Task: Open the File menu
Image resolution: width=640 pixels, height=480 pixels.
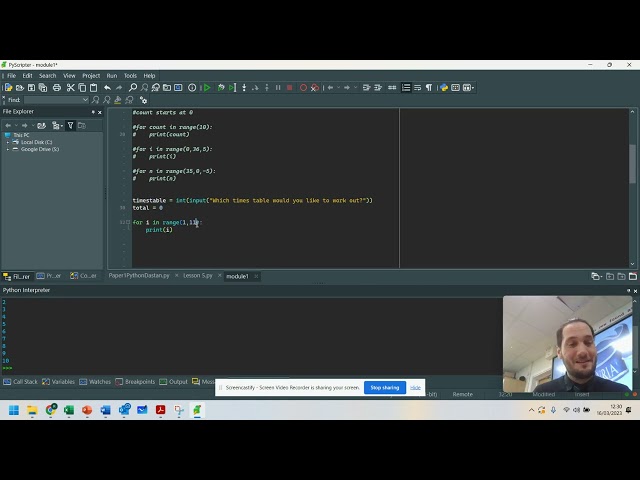Action: pos(11,76)
